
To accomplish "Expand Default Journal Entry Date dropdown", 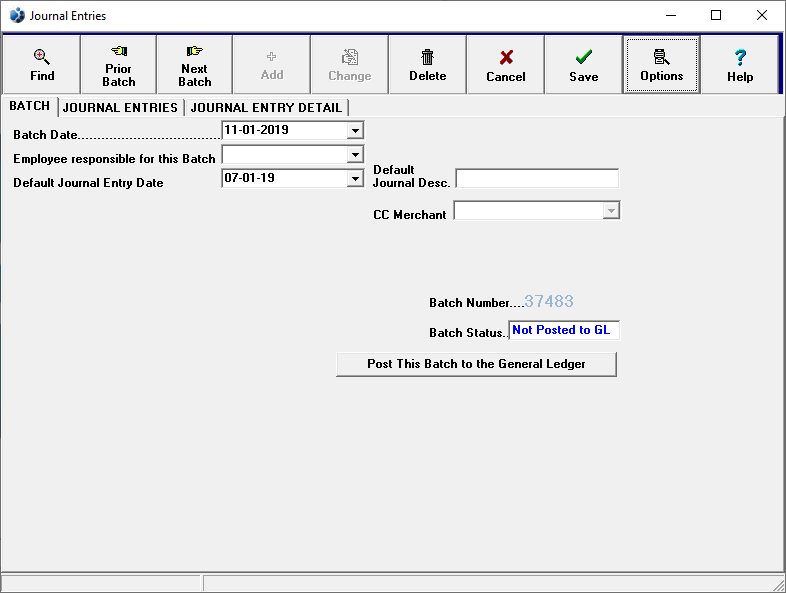I will (355, 179).
